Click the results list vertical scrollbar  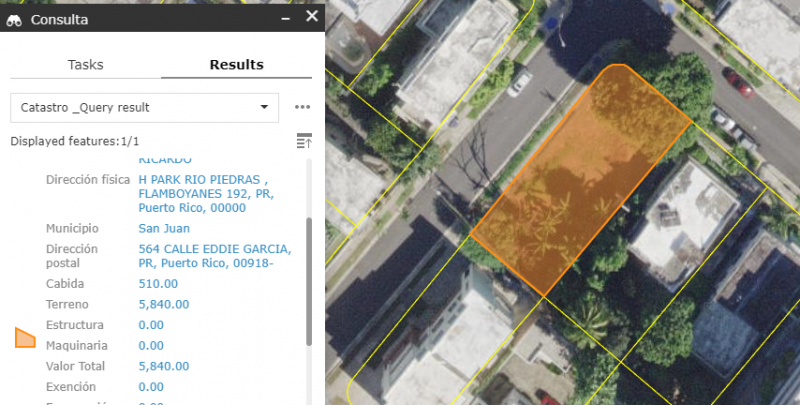(308, 280)
